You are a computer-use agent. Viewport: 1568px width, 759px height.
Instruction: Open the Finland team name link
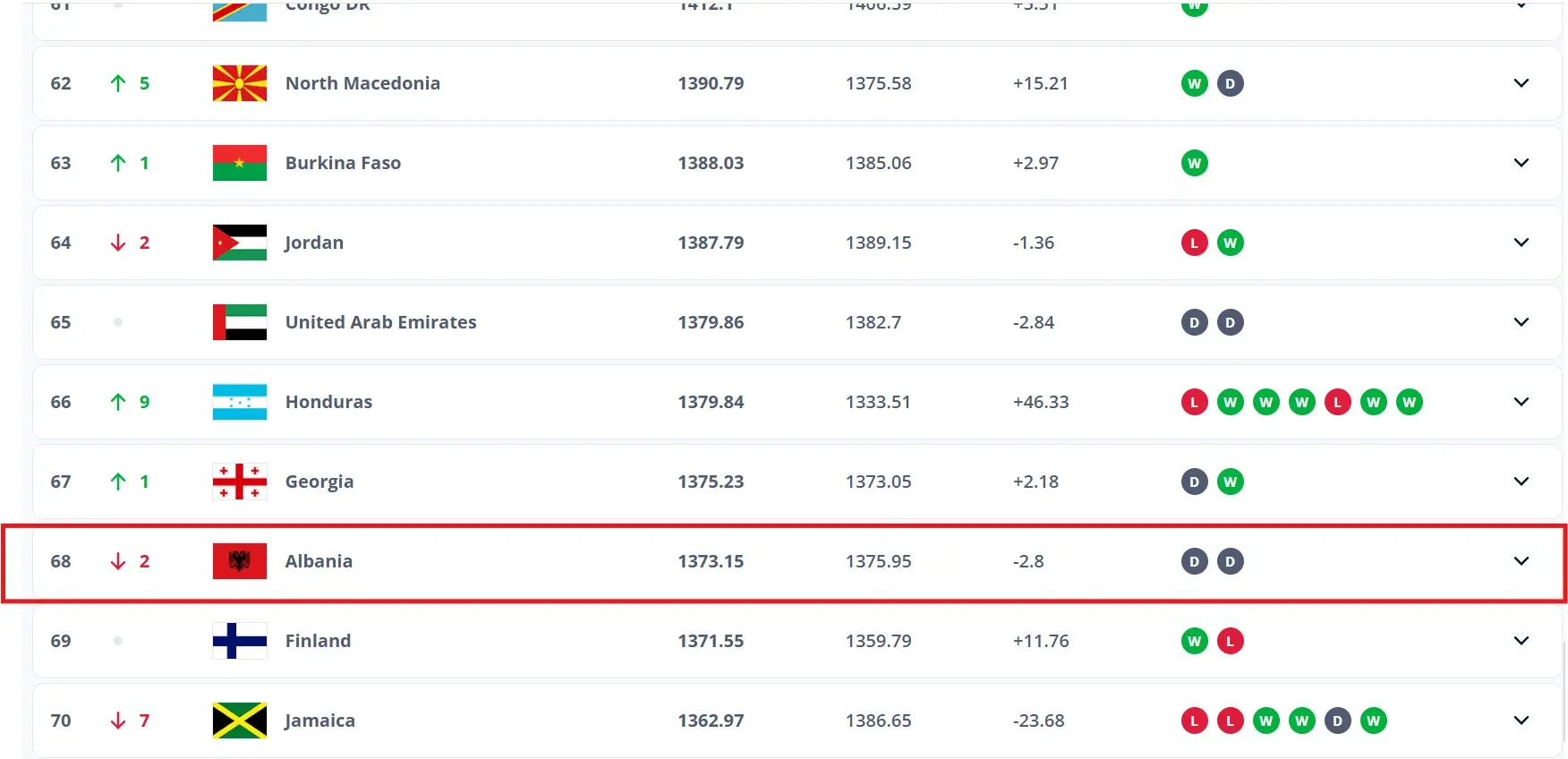[x=318, y=641]
